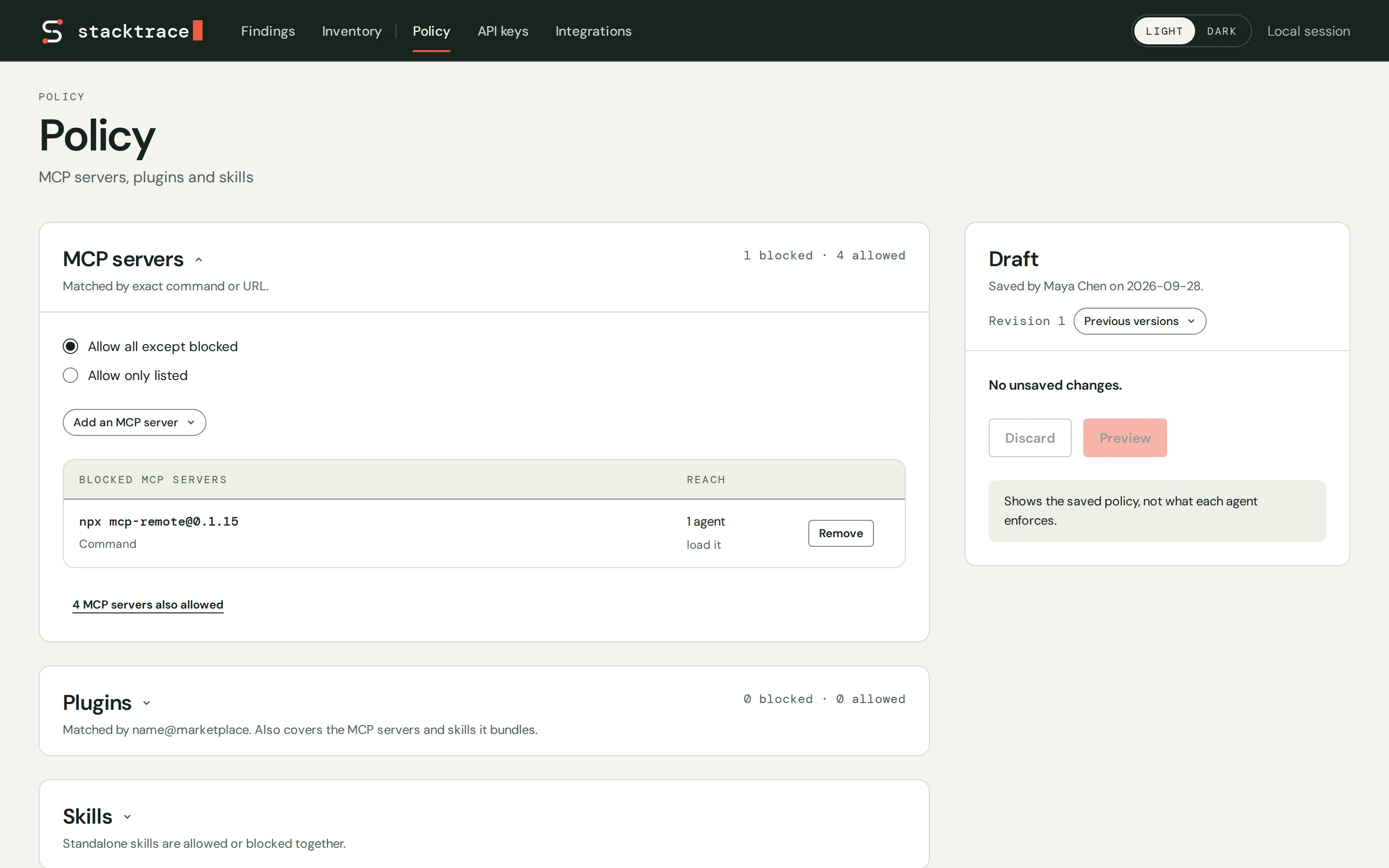Viewport: 1389px width, 868px height.
Task: Click the Draft heading
Action: [1013, 259]
